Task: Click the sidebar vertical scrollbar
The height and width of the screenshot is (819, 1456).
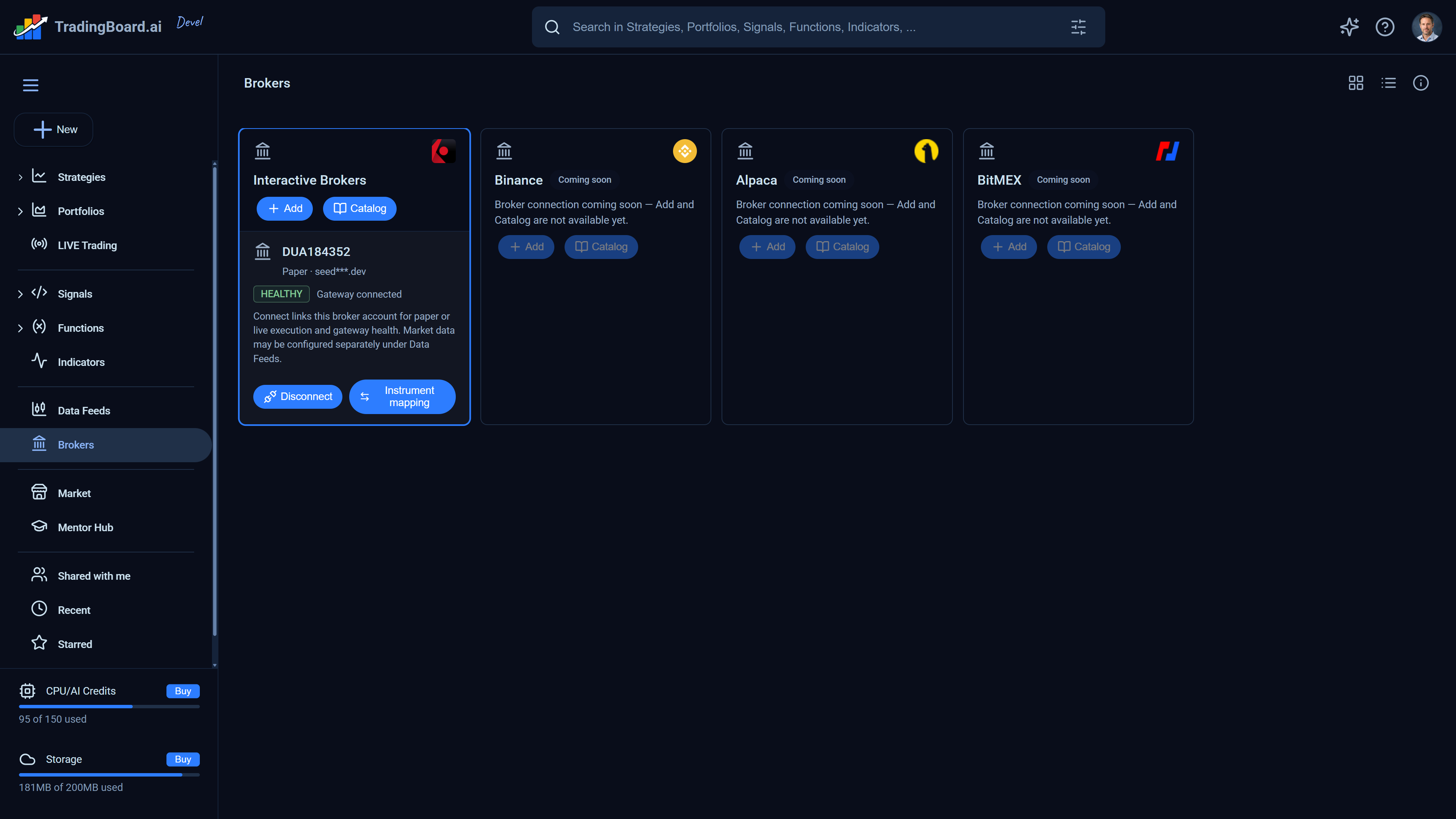Action: point(214,401)
